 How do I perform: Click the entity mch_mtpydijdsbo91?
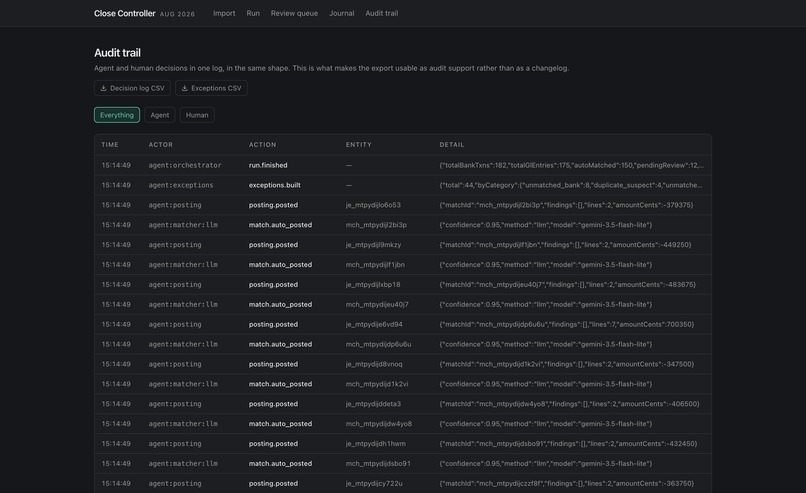tap(378, 464)
